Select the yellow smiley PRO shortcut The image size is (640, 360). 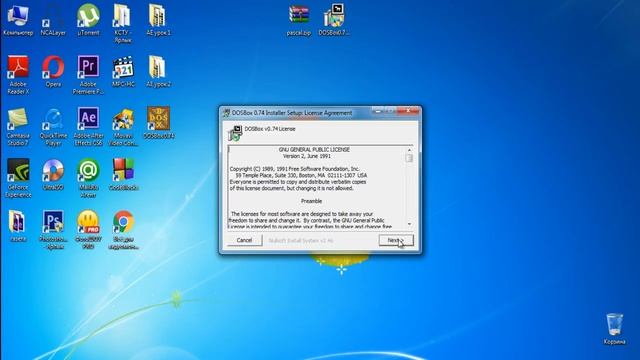pos(88,230)
